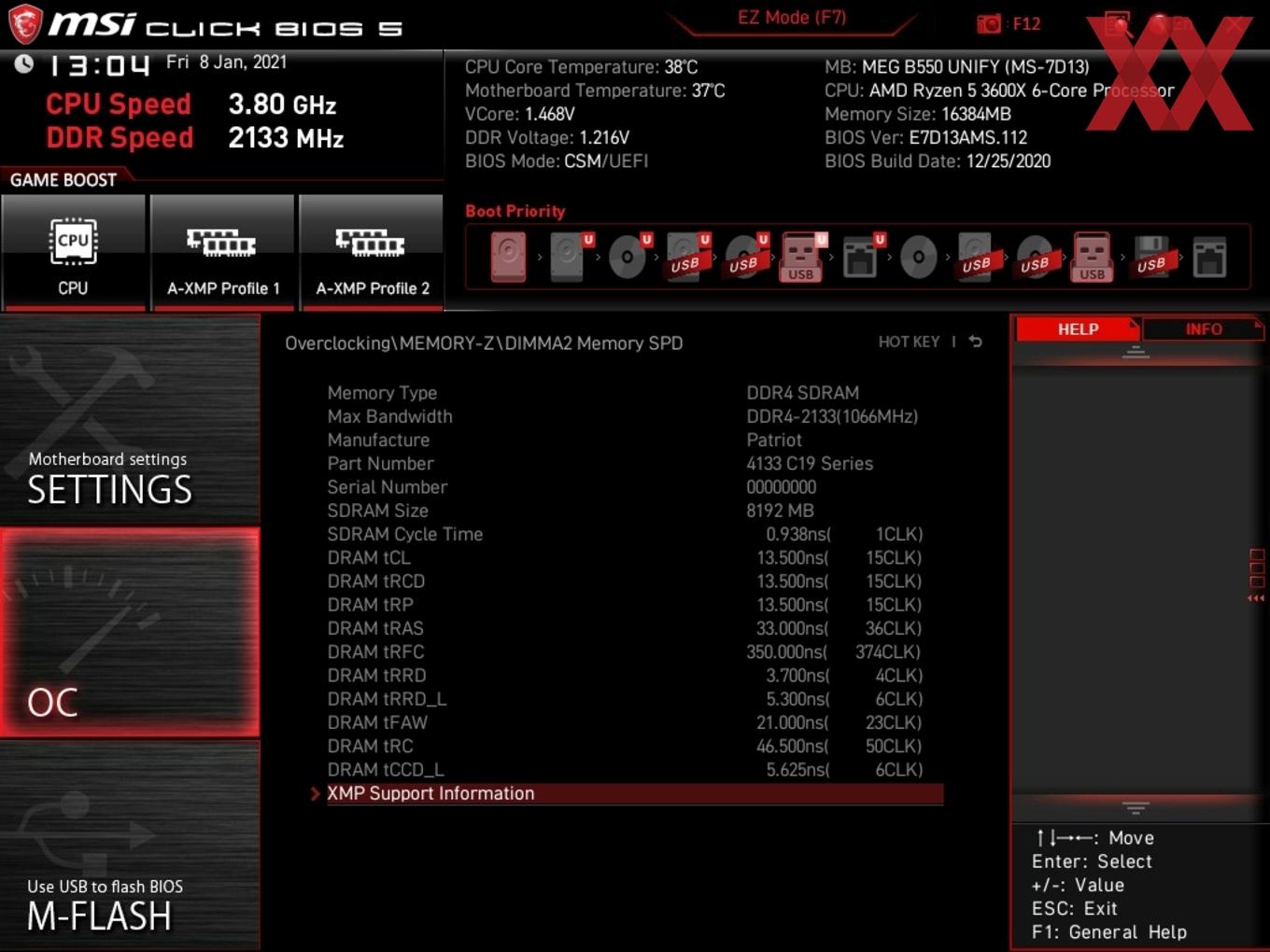This screenshot has width=1270, height=952.
Task: Select the last network boot device icon
Action: (x=1209, y=258)
